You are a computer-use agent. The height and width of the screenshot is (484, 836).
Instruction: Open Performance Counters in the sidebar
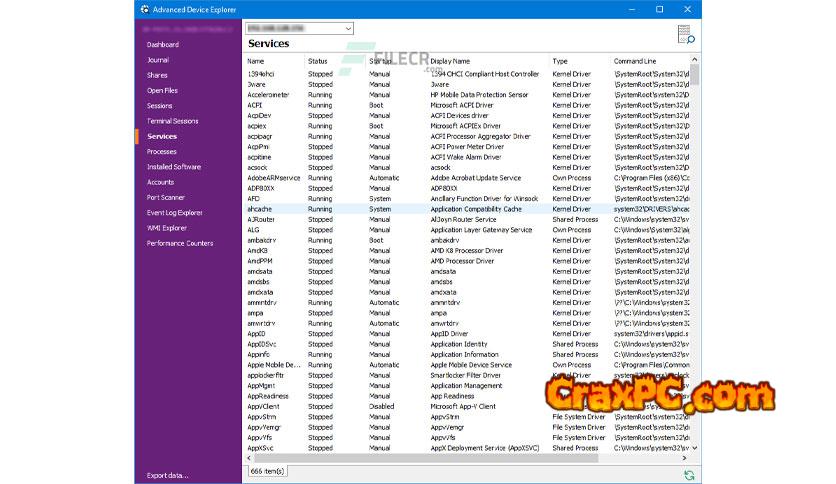pos(180,243)
